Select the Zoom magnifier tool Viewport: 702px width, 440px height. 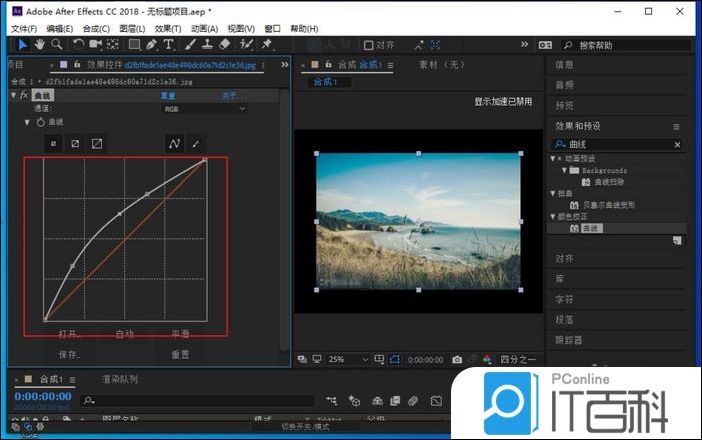[x=56, y=45]
